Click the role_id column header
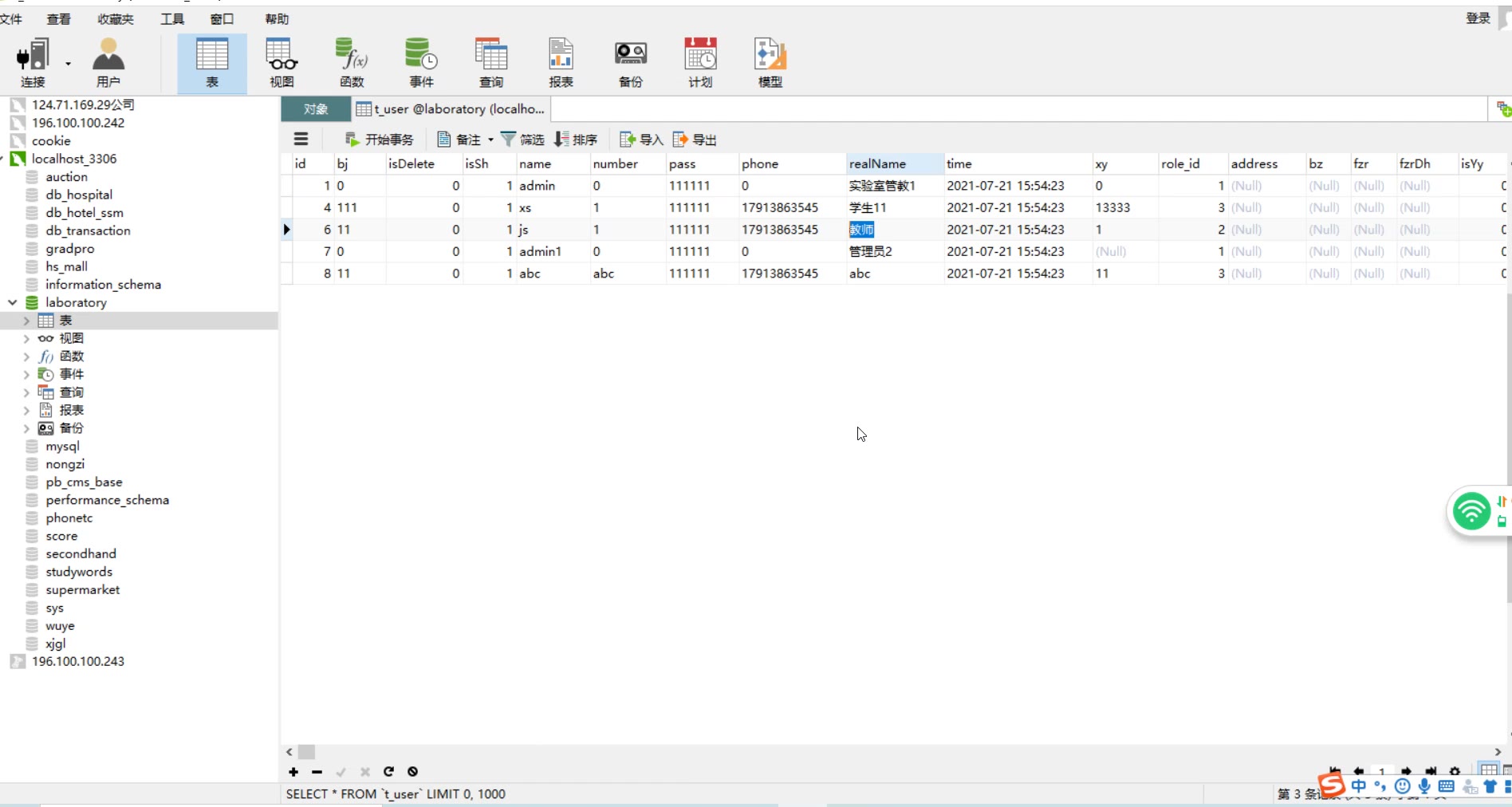The width and height of the screenshot is (1512, 807). tap(1193, 163)
